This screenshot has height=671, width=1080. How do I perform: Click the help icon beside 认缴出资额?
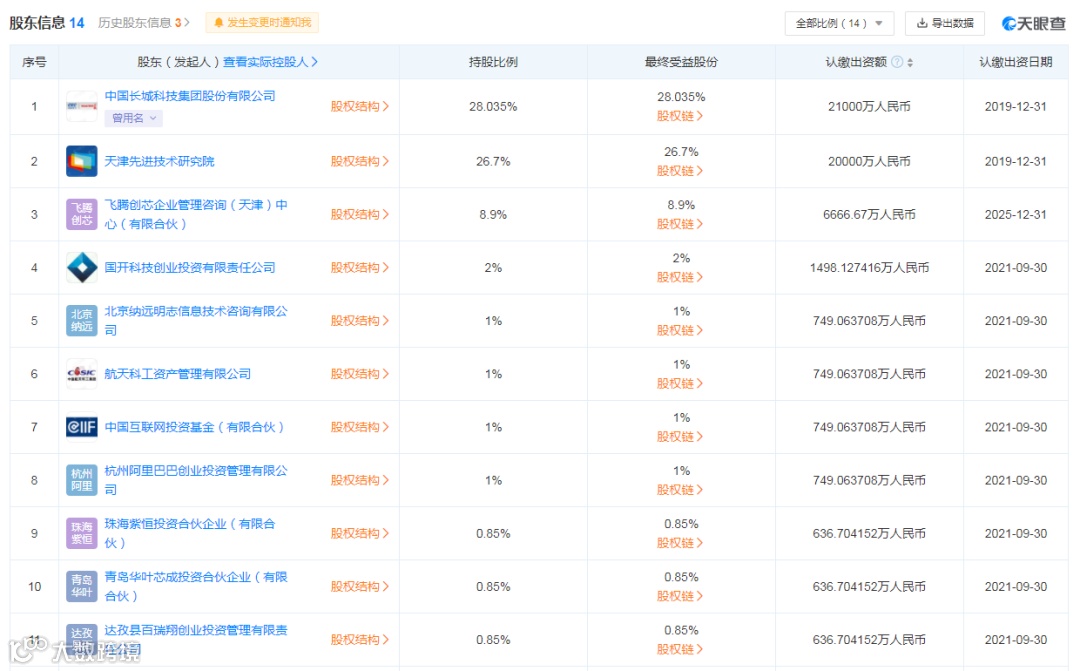coord(897,62)
